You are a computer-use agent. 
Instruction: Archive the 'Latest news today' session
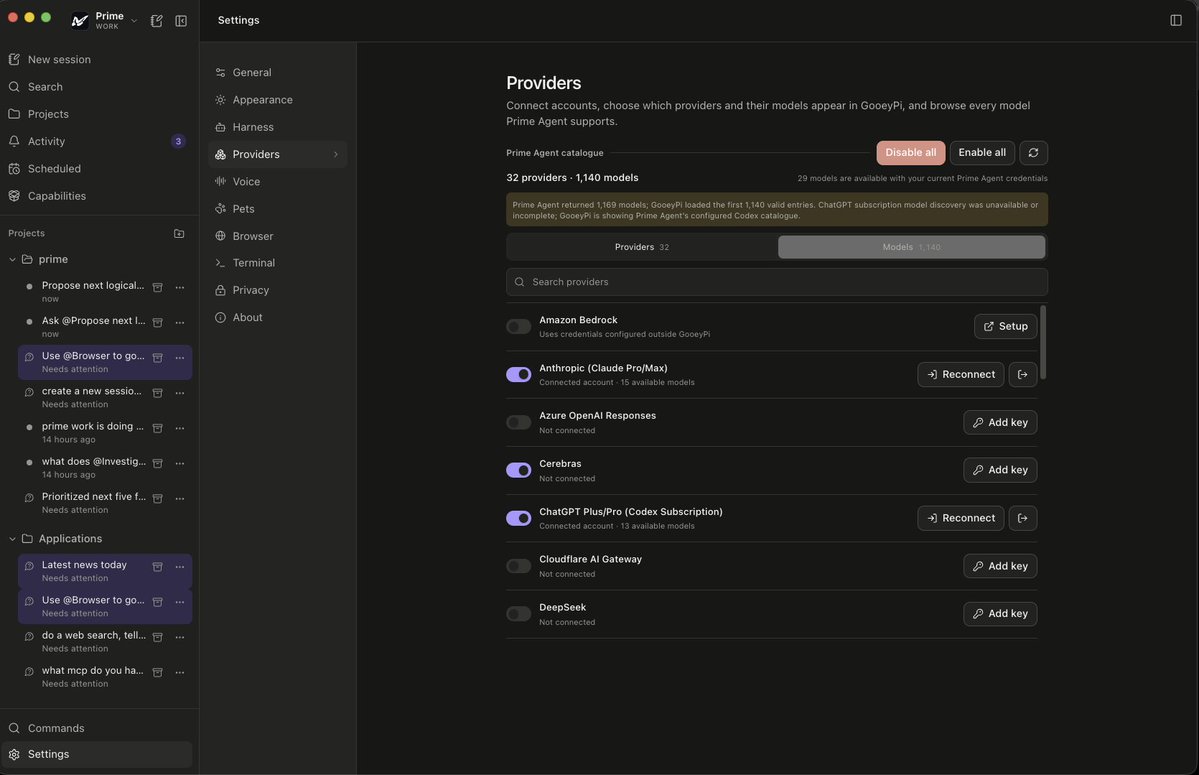pyautogui.click(x=158, y=566)
